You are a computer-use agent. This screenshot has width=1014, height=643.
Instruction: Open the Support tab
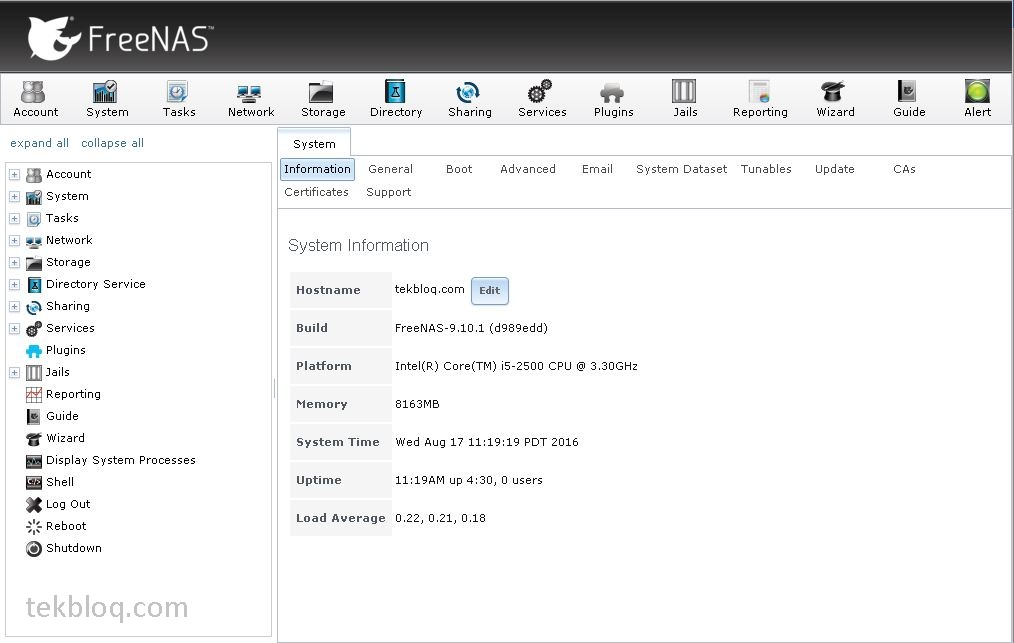coord(389,192)
